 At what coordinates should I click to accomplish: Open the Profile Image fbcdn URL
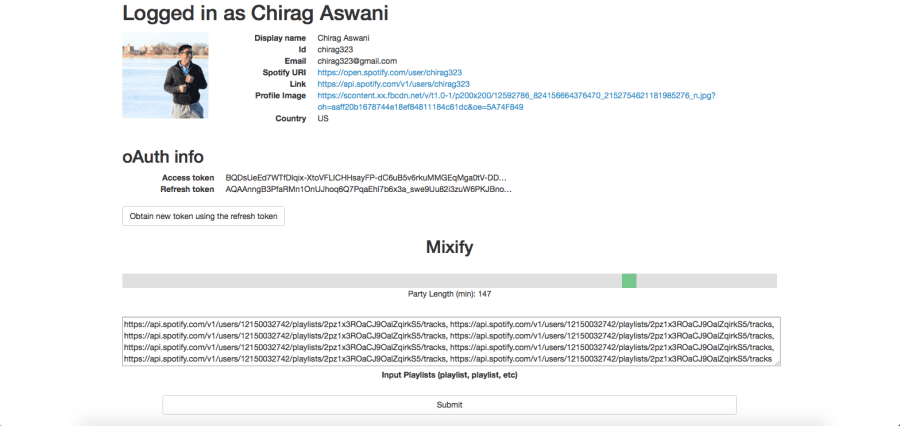(x=516, y=101)
